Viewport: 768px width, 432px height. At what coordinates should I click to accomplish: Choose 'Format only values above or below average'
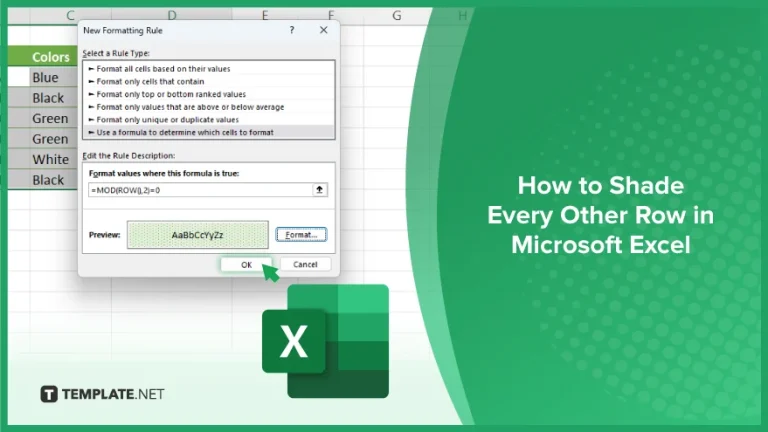pyautogui.click(x=188, y=107)
